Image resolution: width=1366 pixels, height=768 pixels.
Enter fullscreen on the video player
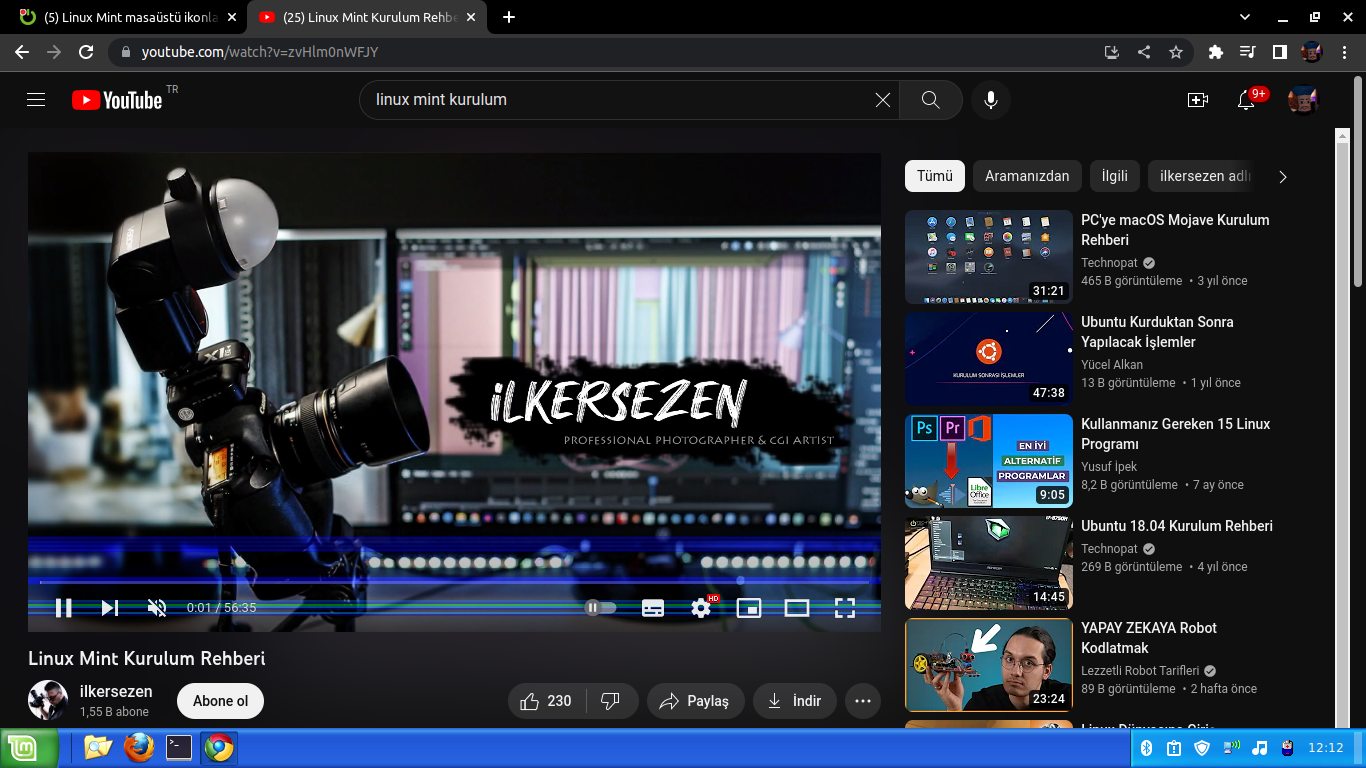point(845,607)
